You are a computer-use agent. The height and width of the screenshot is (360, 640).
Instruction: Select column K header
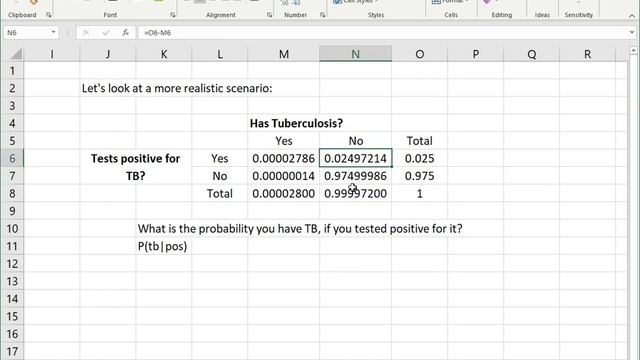[164, 54]
